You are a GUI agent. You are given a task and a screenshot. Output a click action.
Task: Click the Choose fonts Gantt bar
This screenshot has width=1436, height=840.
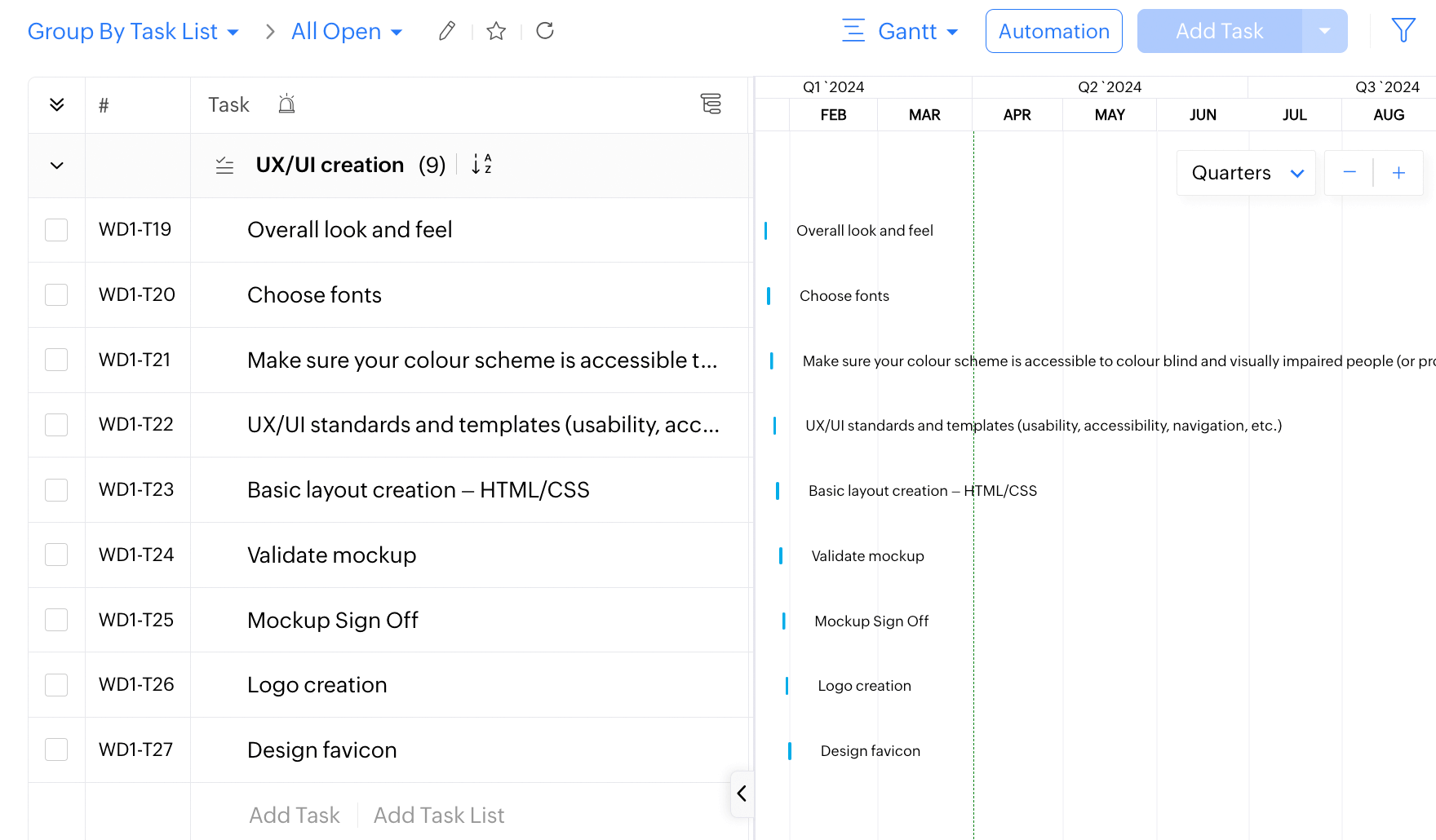769,296
